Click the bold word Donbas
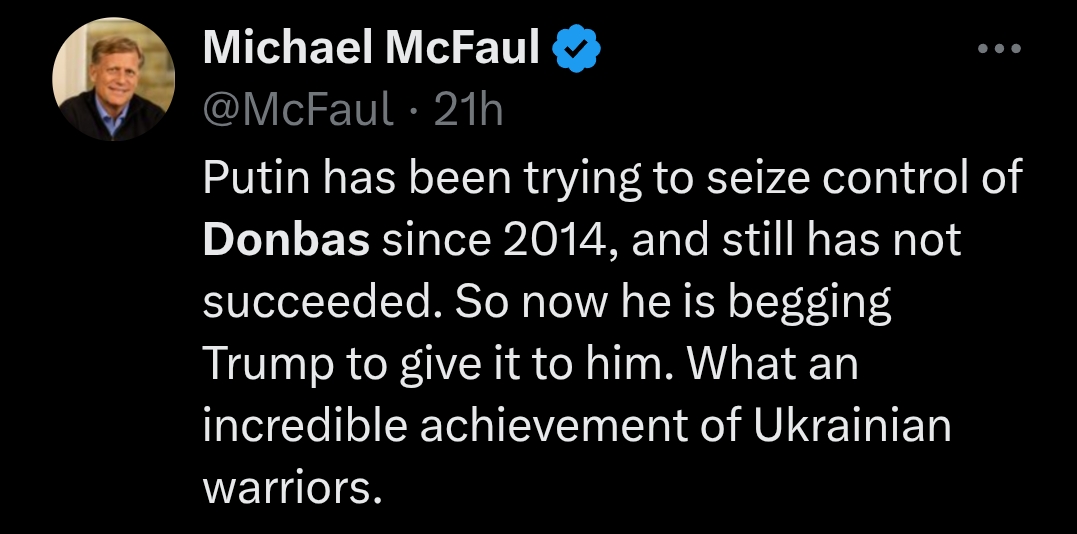This screenshot has width=1077, height=534. point(286,242)
